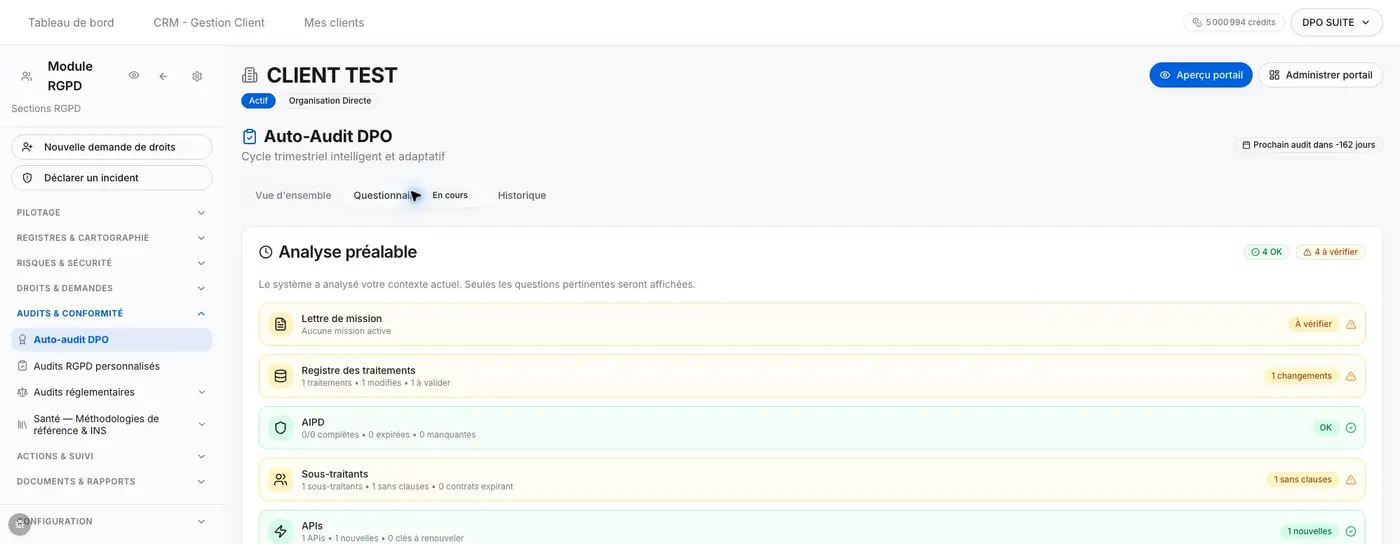Open CRM - Gestion Client menu
This screenshot has width=1400, height=544.
click(209, 22)
